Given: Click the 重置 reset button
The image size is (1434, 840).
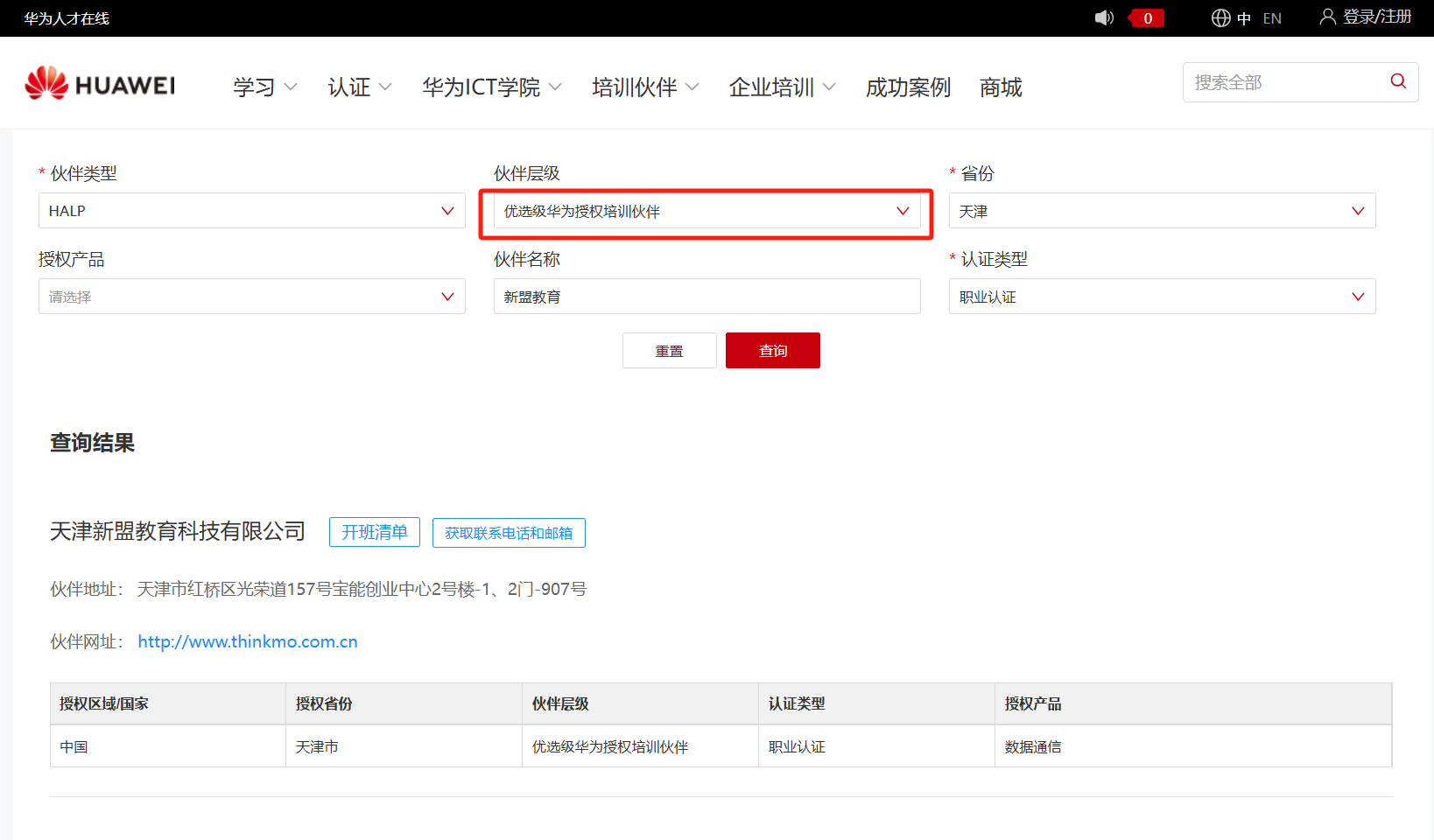Looking at the screenshot, I should [670, 351].
